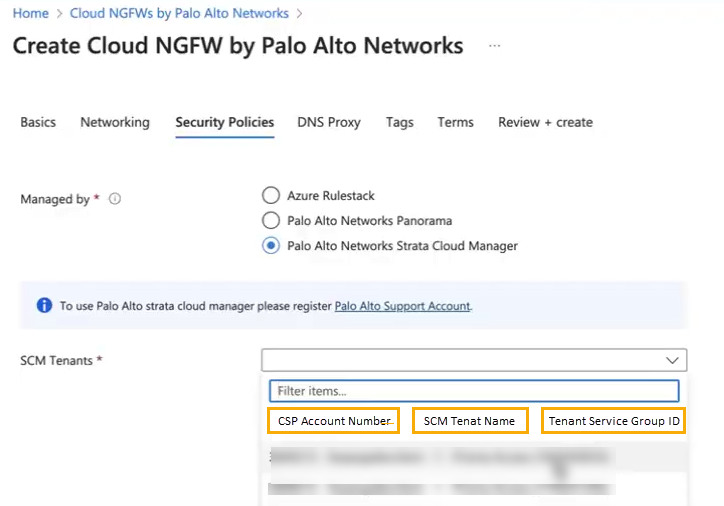Open the Tags tab
Image resolution: width=724 pixels, height=506 pixels.
[x=400, y=122]
